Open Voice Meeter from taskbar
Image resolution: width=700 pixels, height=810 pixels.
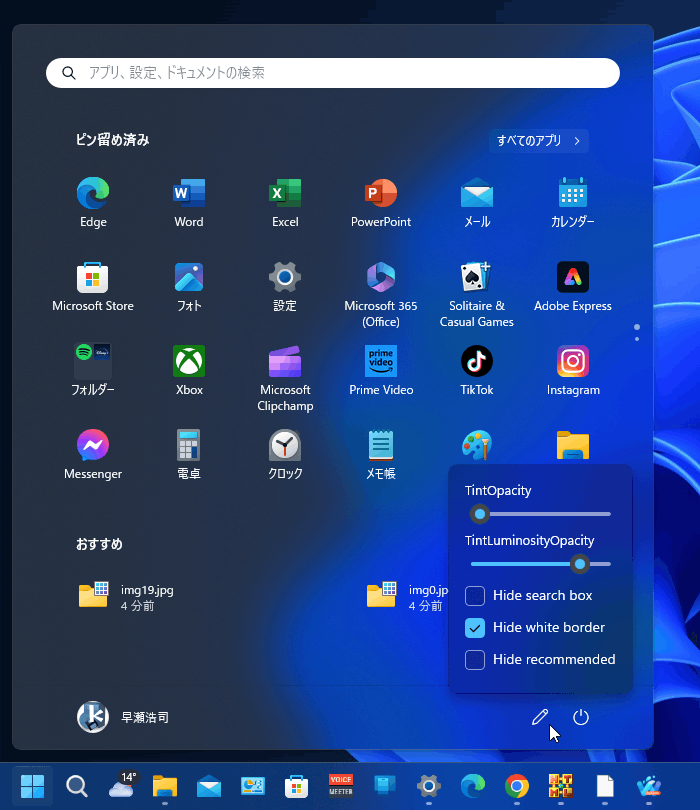(x=340, y=786)
